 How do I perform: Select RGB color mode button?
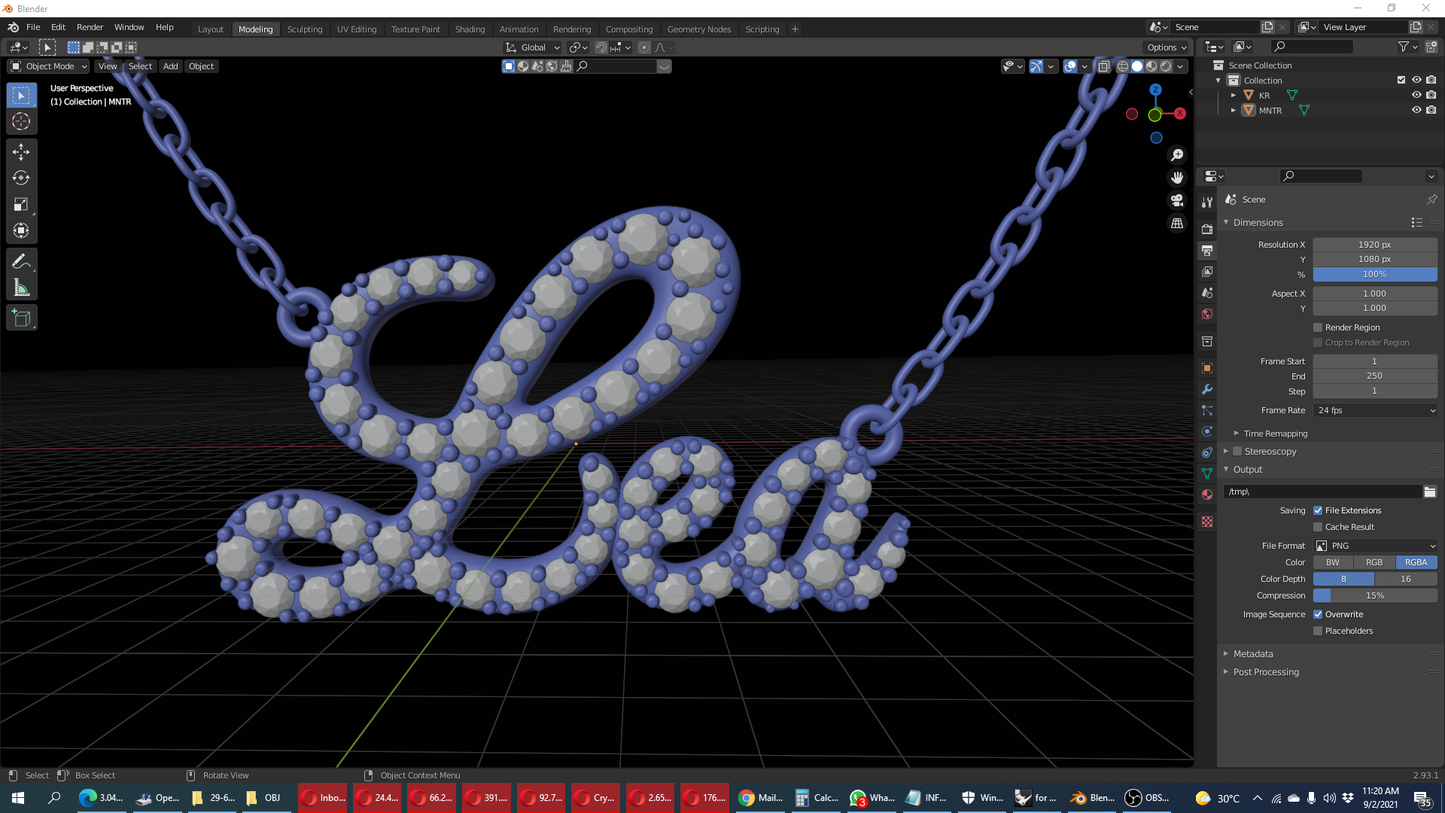coord(1375,562)
